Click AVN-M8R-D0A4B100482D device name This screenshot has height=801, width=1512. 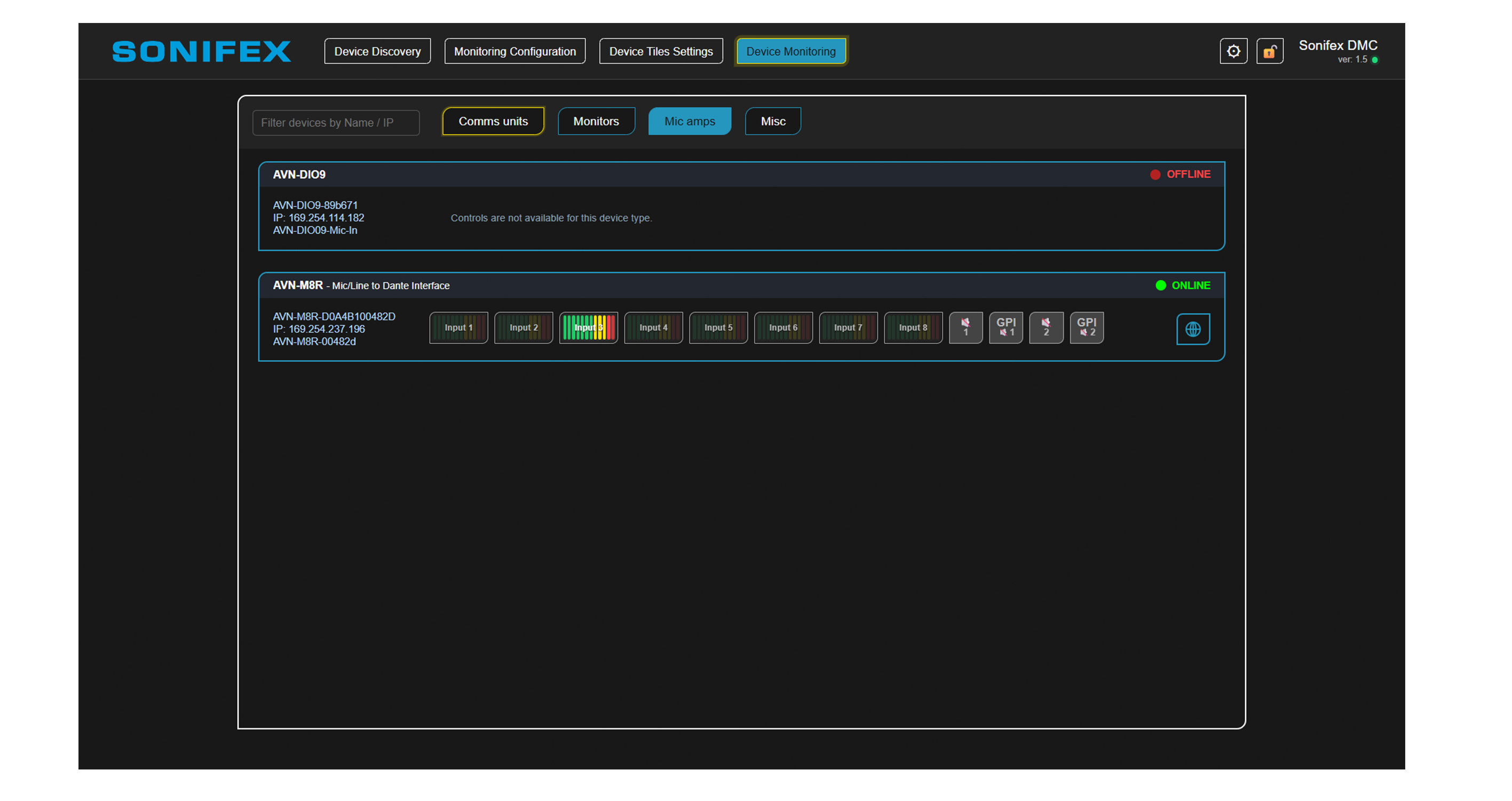coord(334,317)
